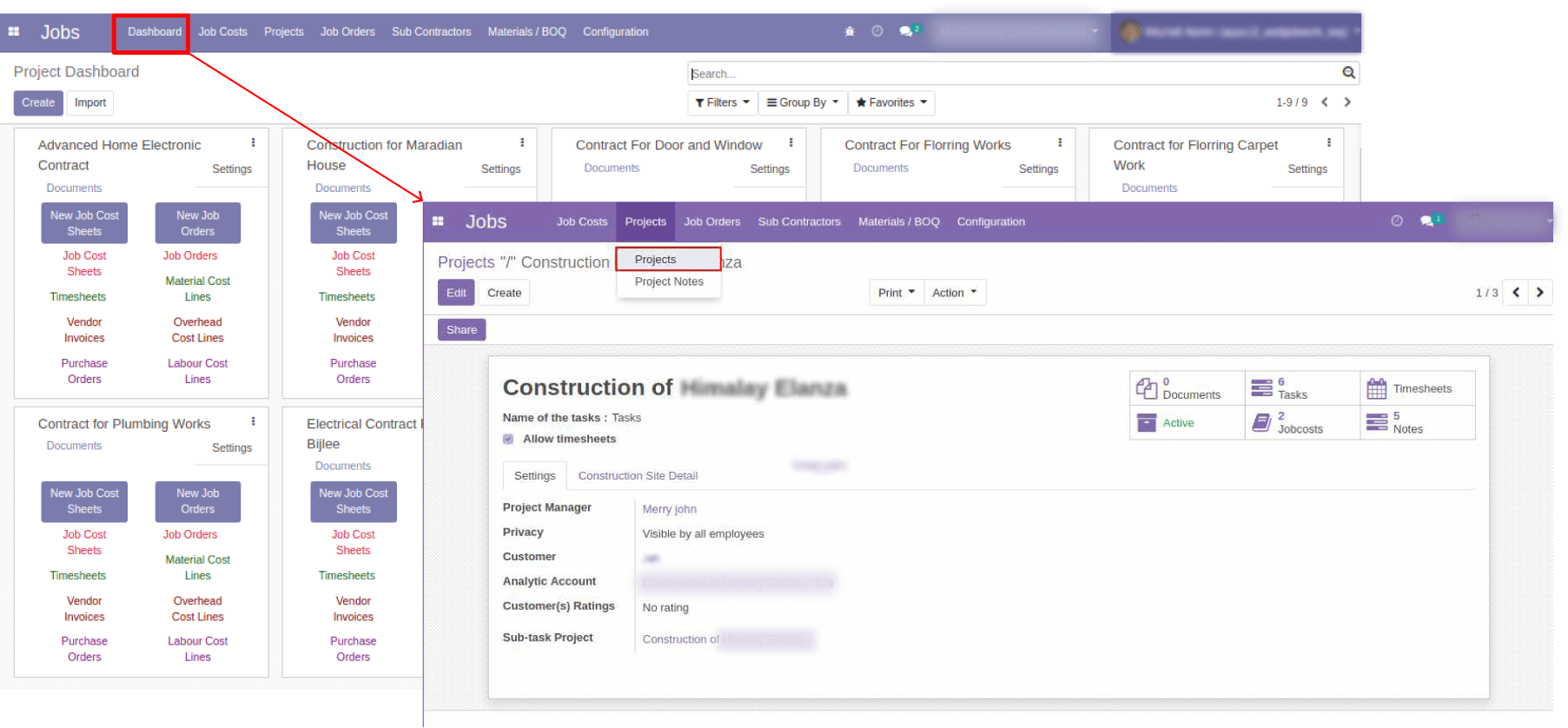This screenshot has height=728, width=1568.
Task: Expand the Filters dropdown
Action: (722, 103)
